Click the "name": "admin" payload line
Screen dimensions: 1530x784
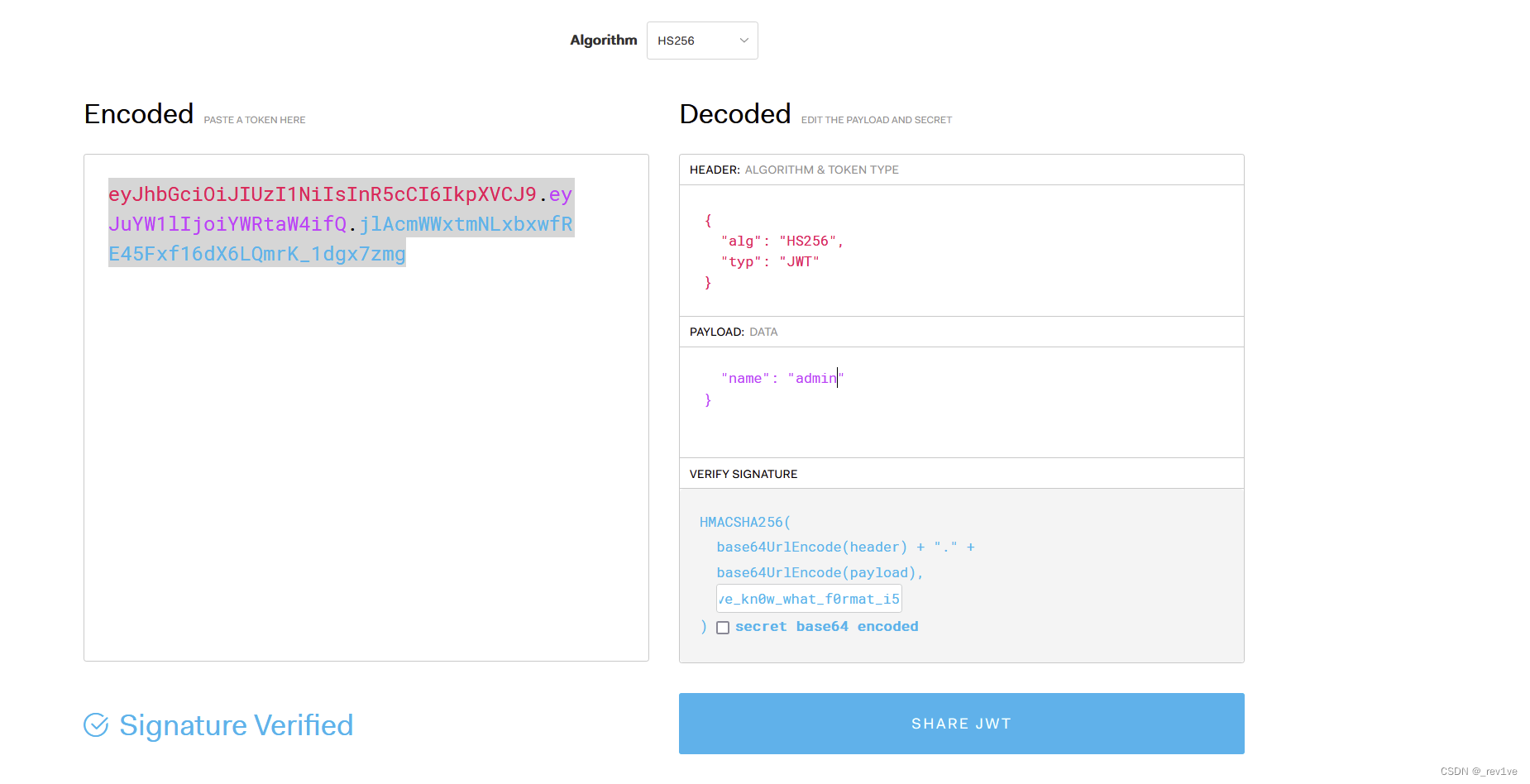(x=782, y=378)
